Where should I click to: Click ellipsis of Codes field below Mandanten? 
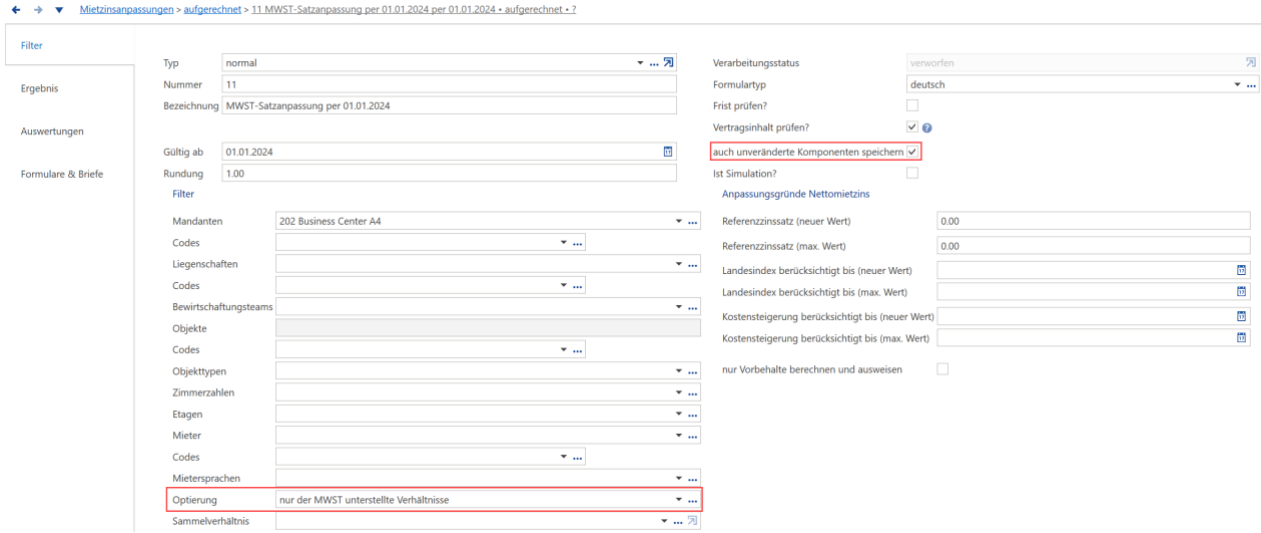577,242
